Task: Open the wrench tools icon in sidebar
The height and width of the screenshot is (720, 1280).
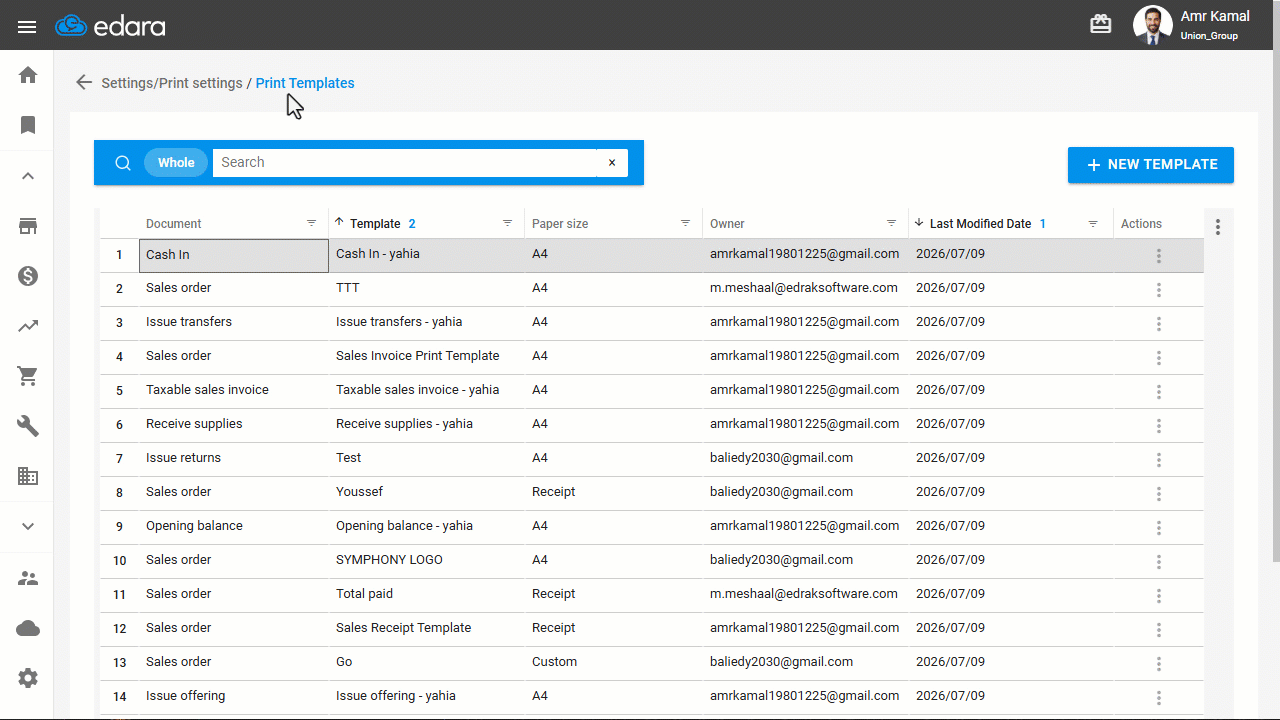Action: point(28,426)
